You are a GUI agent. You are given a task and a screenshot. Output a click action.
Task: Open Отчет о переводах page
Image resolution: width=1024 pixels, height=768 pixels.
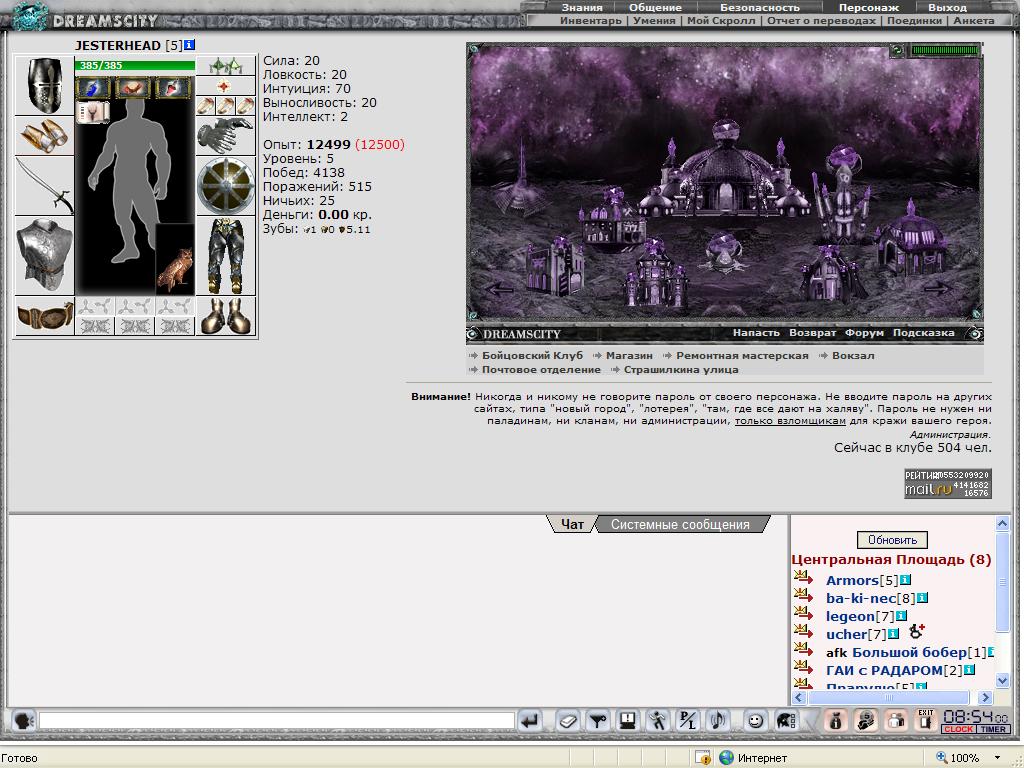pyautogui.click(x=821, y=20)
